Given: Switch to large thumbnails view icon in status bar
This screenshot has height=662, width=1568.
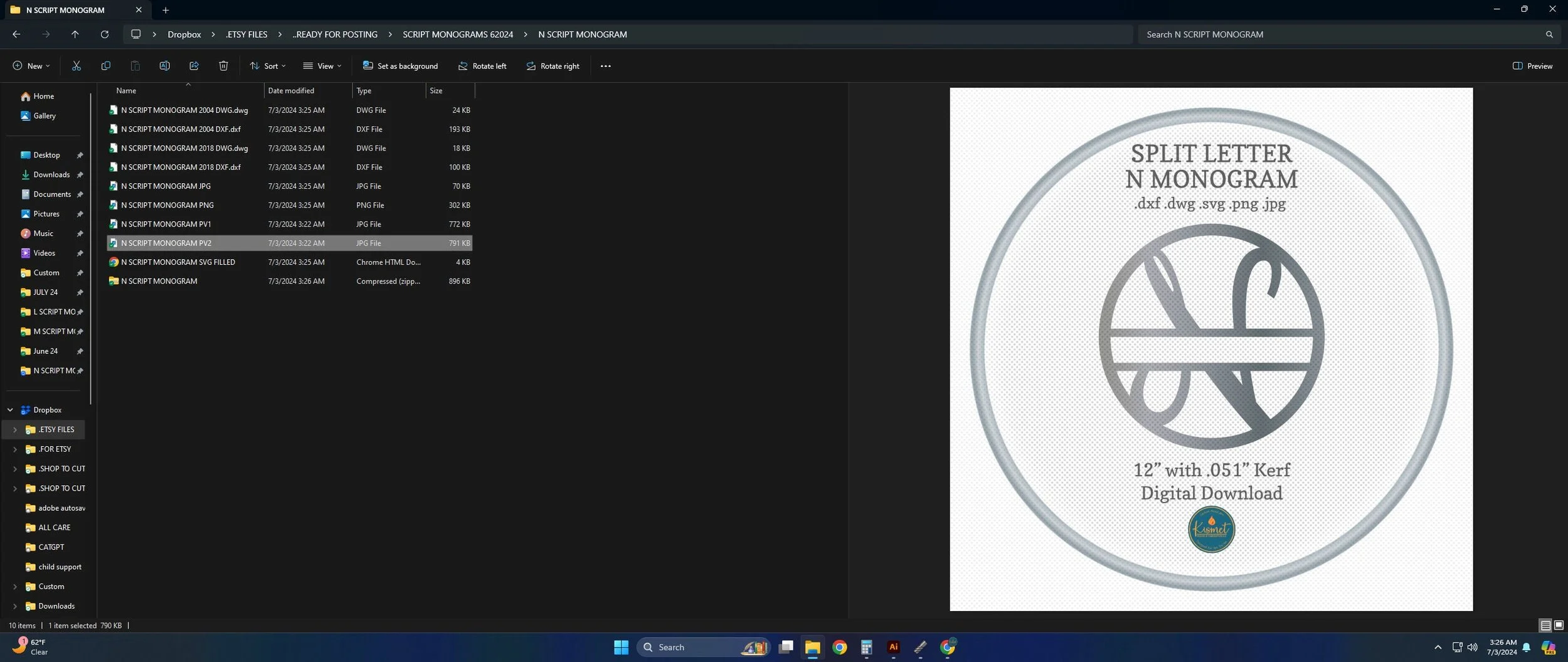Looking at the screenshot, I should [x=1559, y=625].
